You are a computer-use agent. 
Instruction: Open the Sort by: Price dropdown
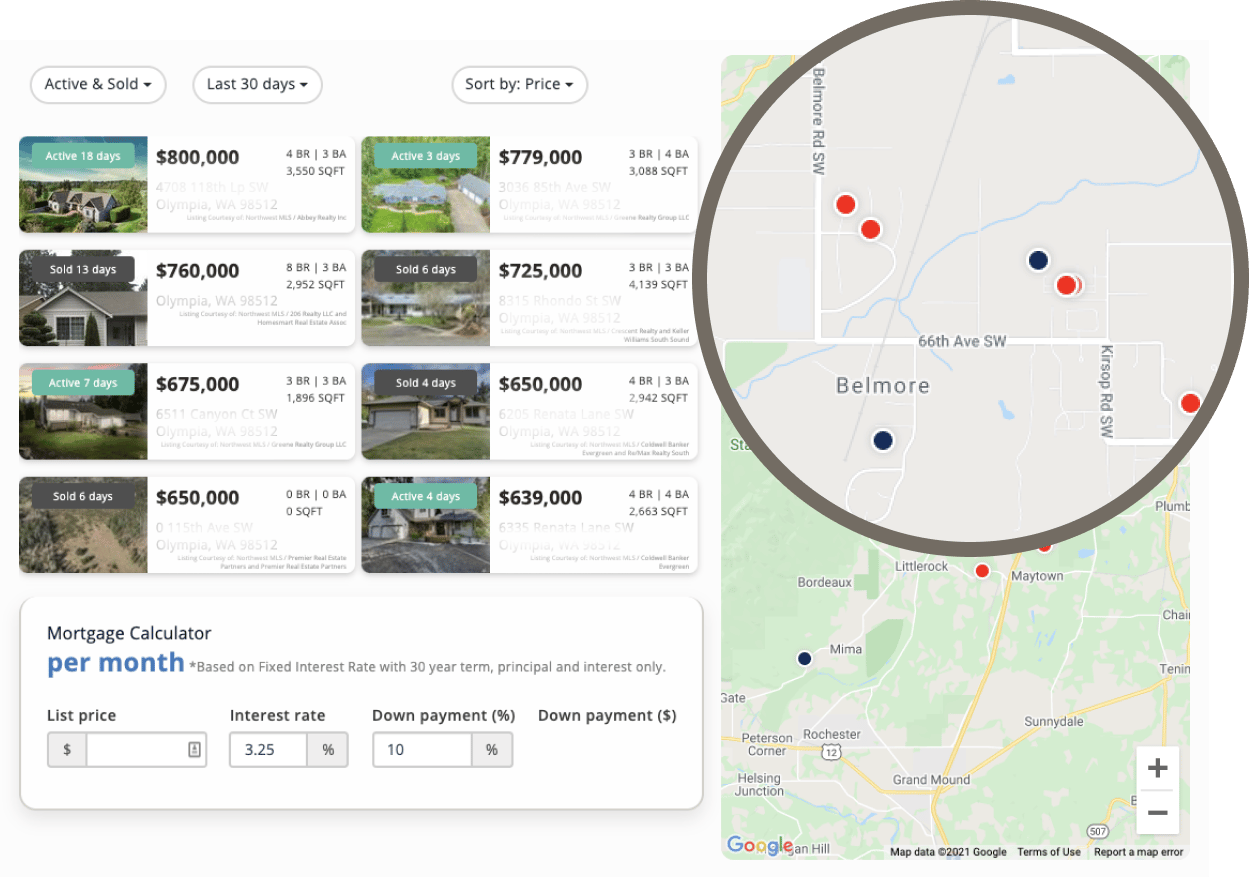coord(519,85)
